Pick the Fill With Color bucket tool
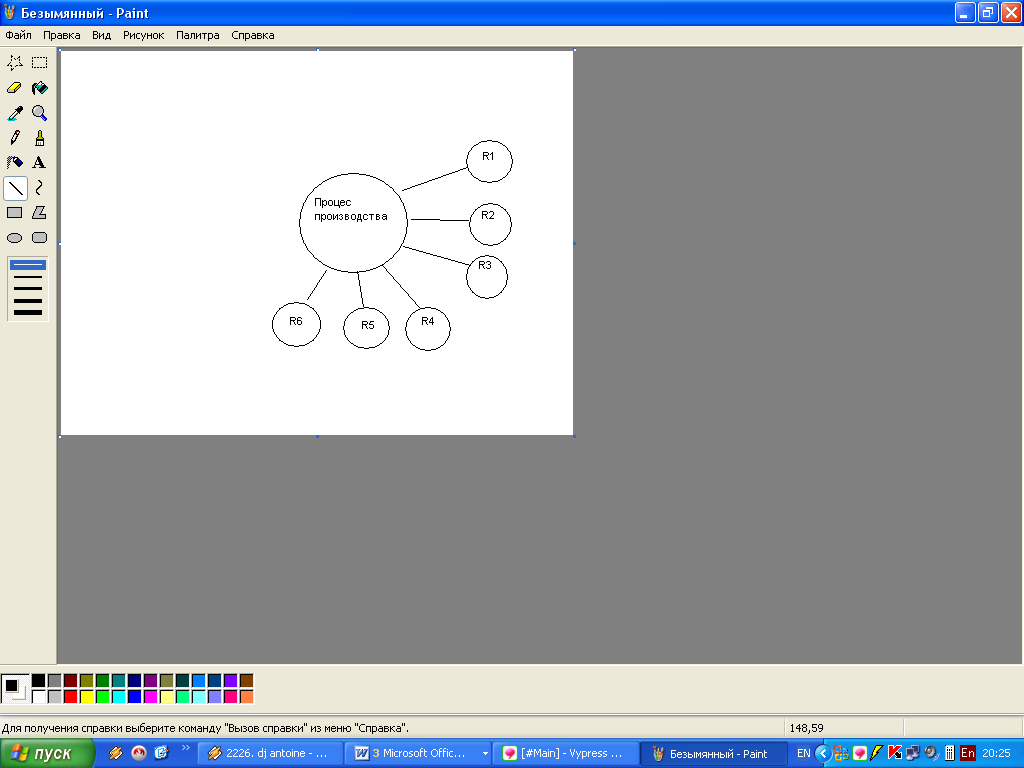Image resolution: width=1024 pixels, height=768 pixels. pos(40,88)
